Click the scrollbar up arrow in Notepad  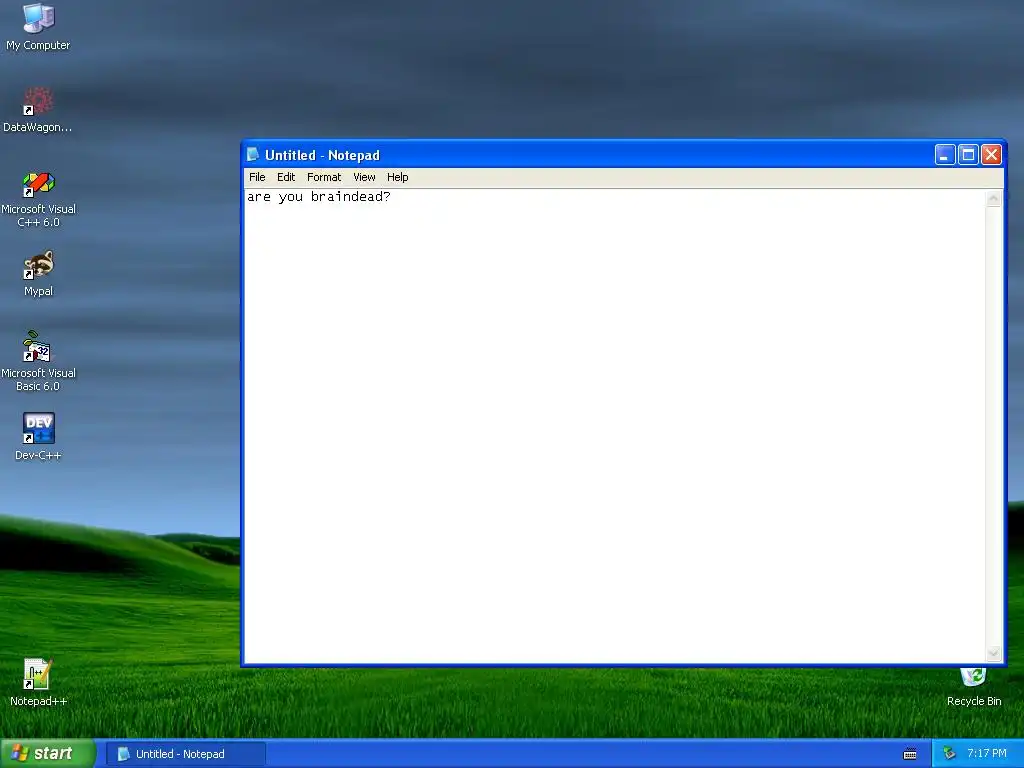coord(993,199)
